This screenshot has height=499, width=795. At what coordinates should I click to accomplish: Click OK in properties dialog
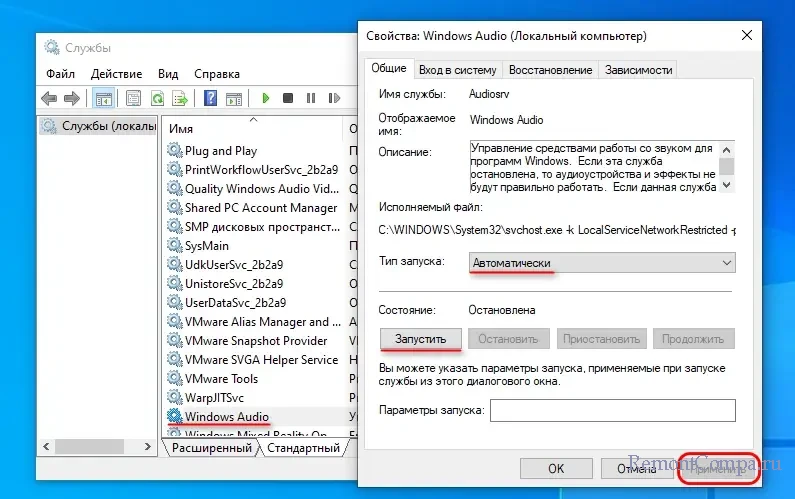pos(556,468)
